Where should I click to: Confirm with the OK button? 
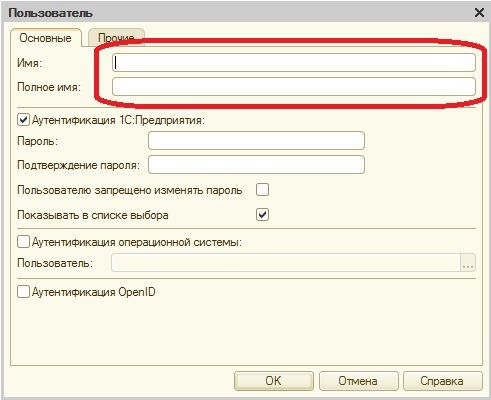point(274,381)
